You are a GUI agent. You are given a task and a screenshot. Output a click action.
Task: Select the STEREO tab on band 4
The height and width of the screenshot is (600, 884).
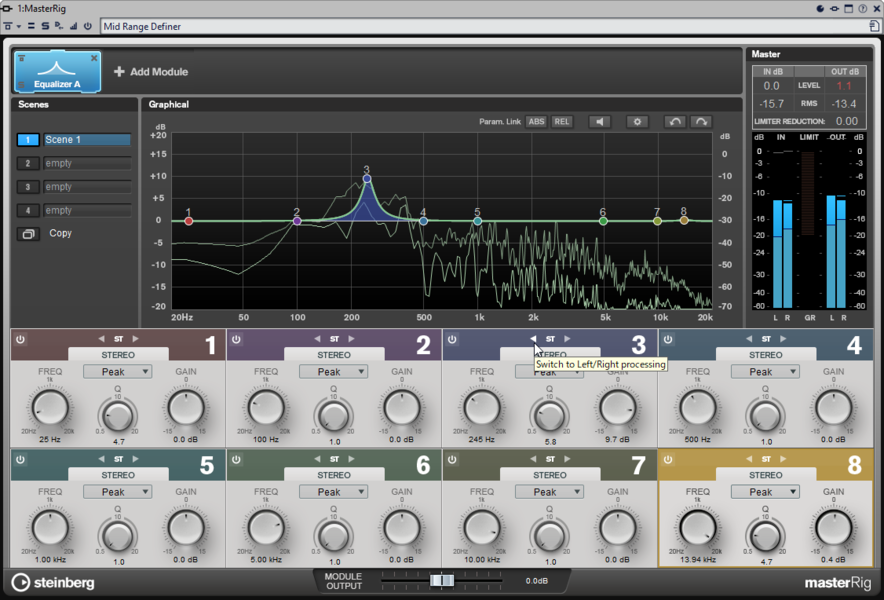tap(766, 355)
